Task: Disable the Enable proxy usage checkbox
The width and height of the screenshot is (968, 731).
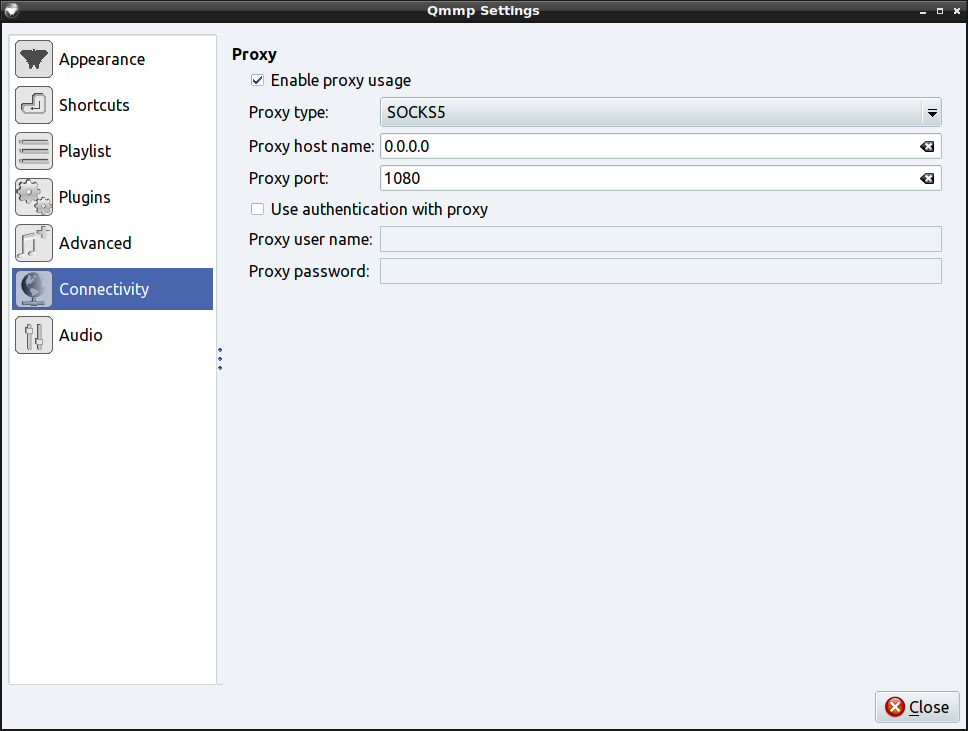Action: [x=257, y=81]
